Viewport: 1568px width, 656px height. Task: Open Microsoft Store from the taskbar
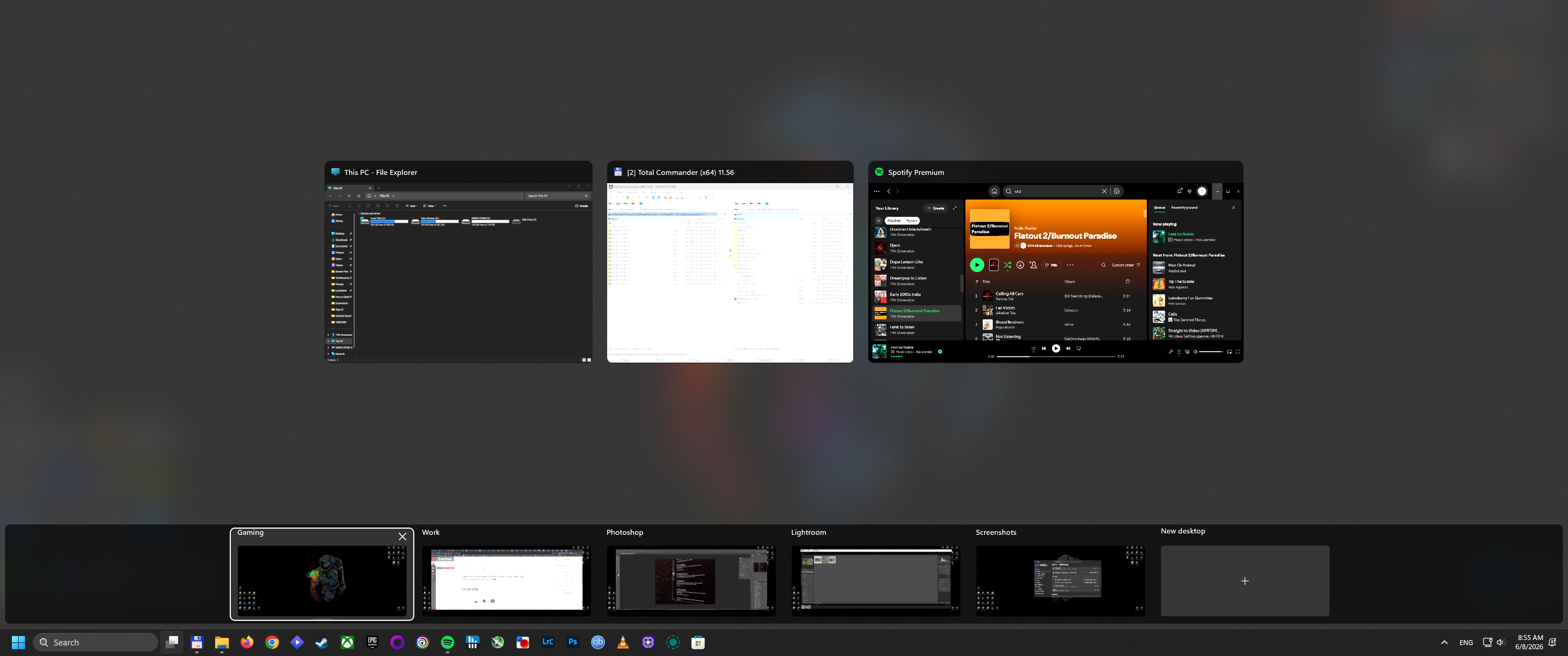pos(698,642)
